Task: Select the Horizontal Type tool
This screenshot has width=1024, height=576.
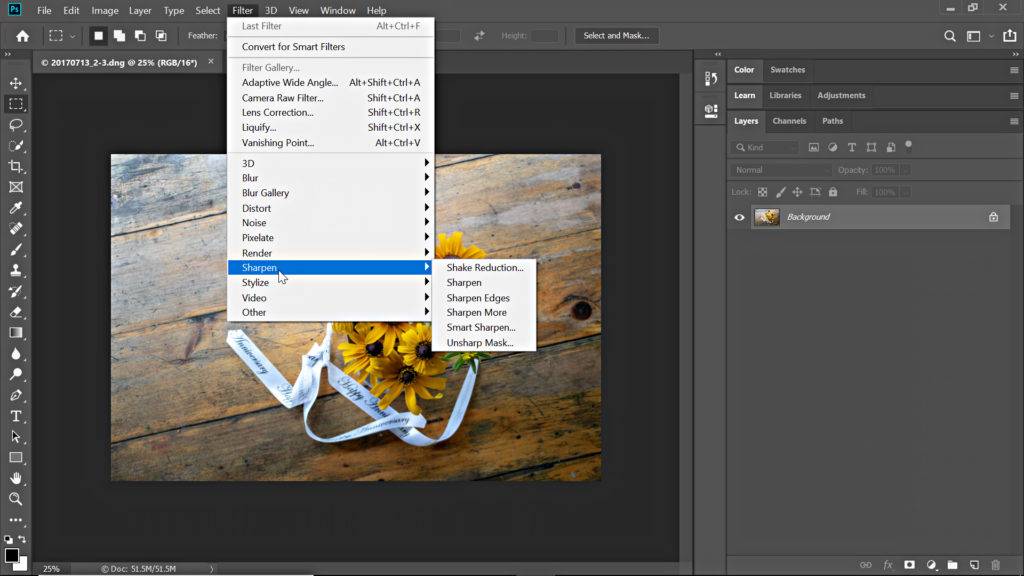Action: (x=16, y=416)
